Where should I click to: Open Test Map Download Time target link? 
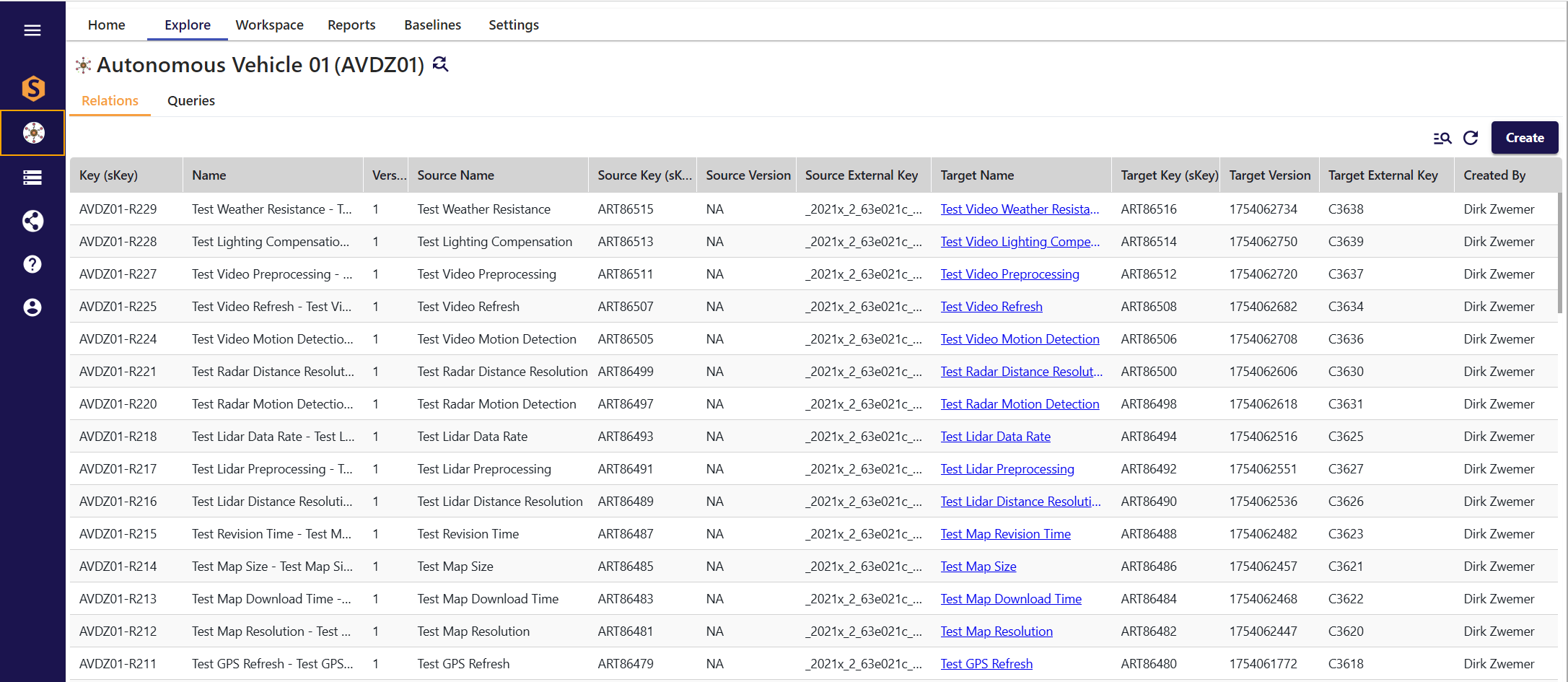point(1011,599)
